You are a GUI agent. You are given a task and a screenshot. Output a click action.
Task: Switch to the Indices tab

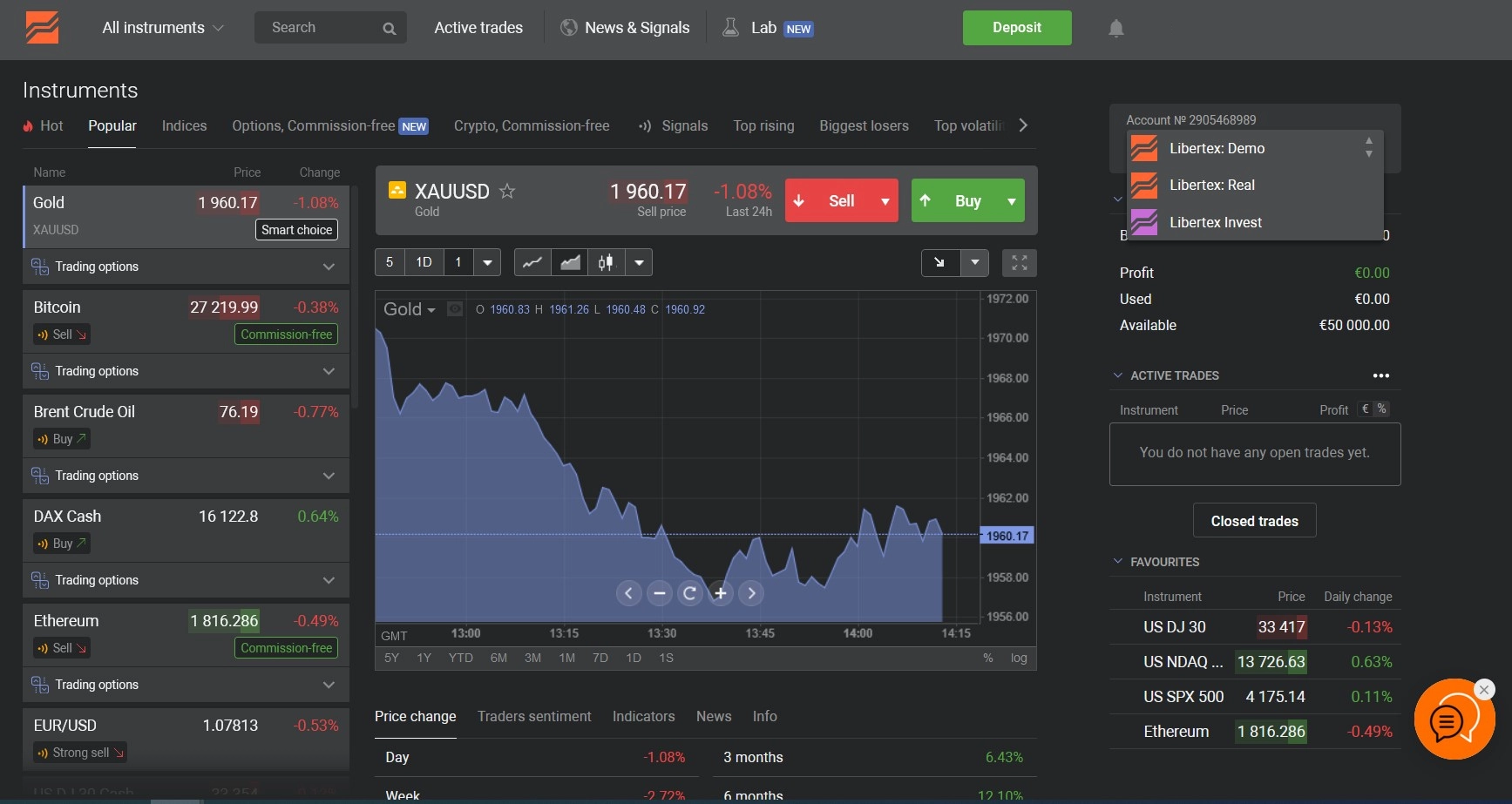tap(184, 125)
